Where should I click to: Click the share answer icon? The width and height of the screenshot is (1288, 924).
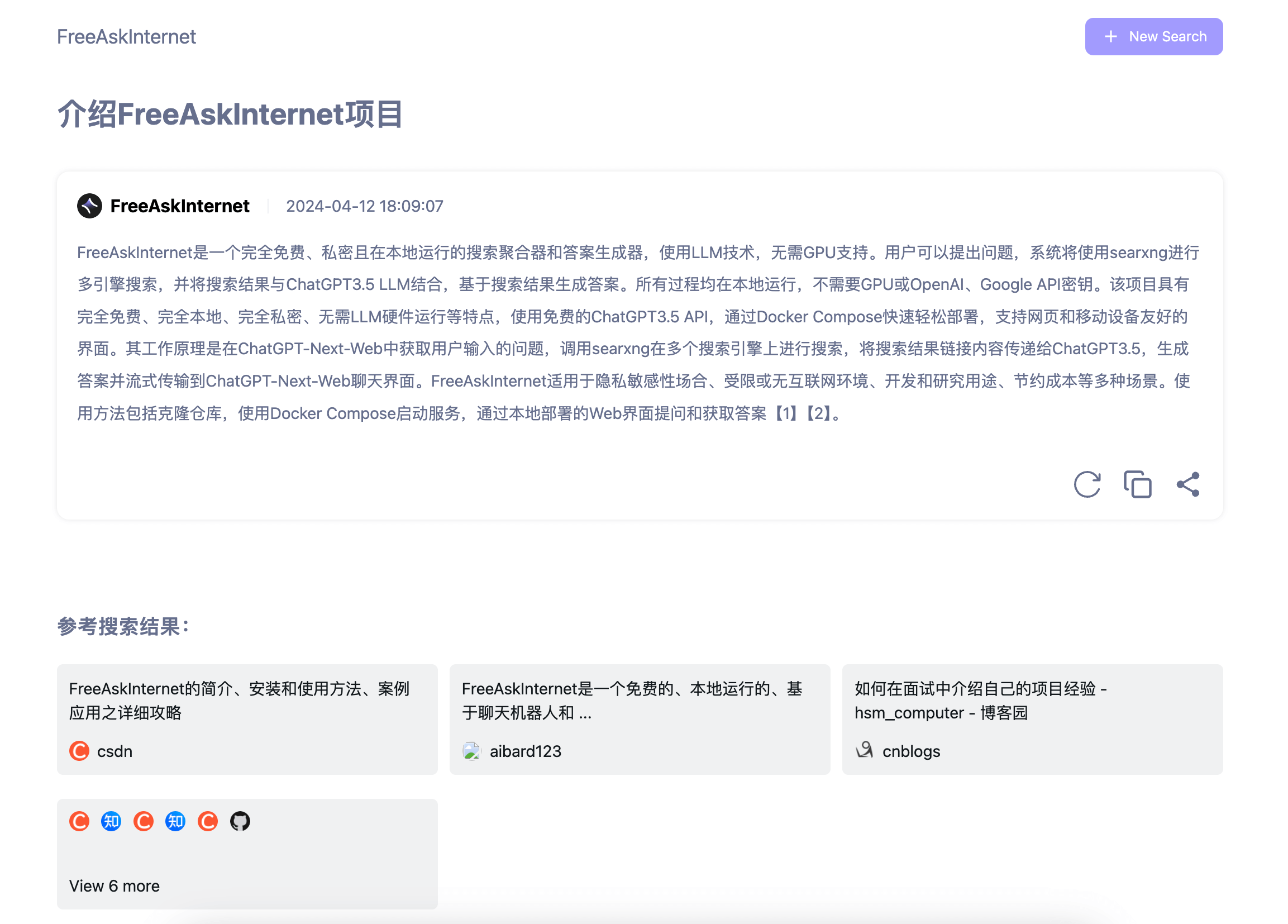click(1190, 484)
